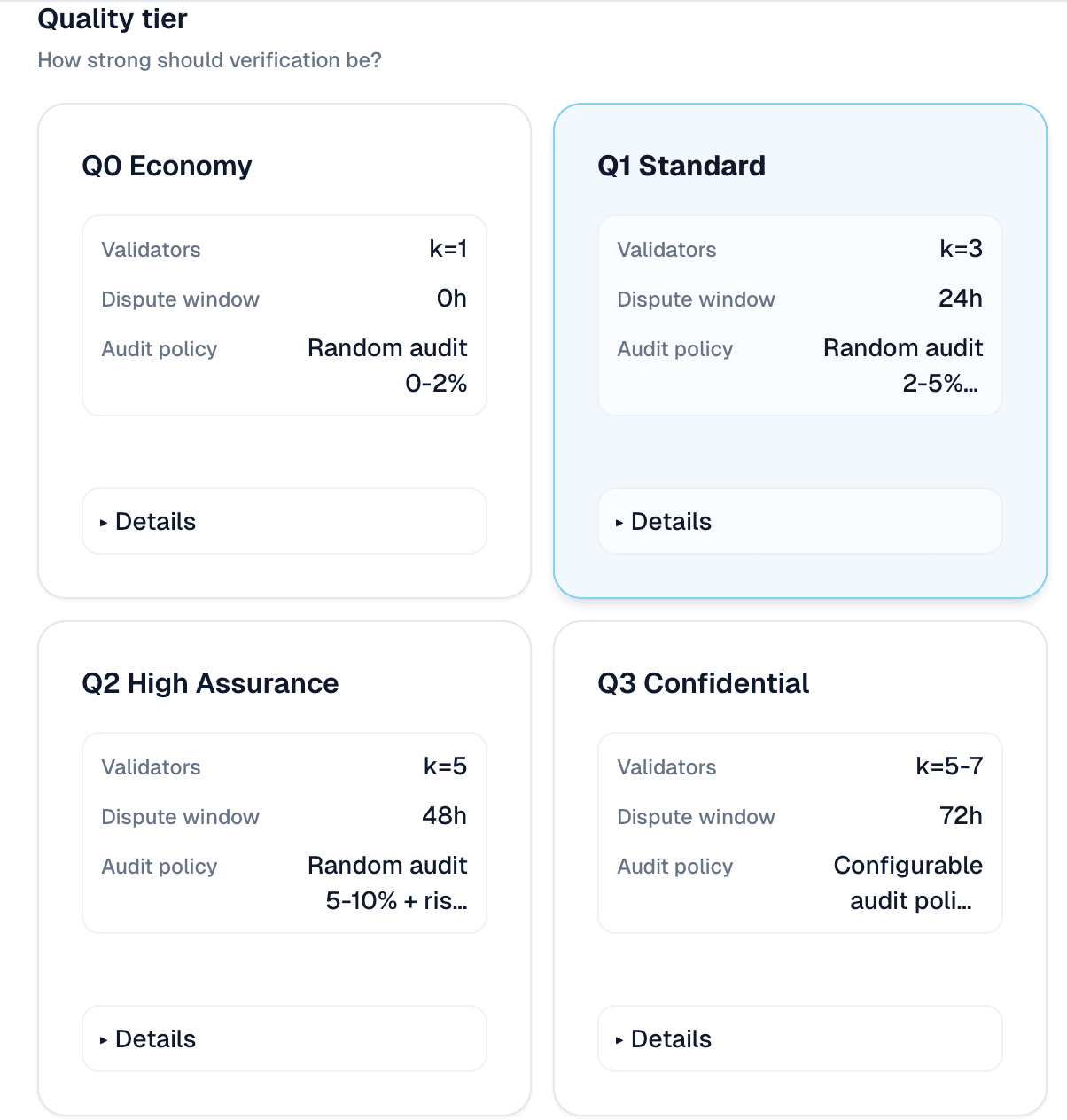Click the Q1 Standard Details disclosure triangle
The width and height of the screenshot is (1067, 1120).
tap(619, 523)
